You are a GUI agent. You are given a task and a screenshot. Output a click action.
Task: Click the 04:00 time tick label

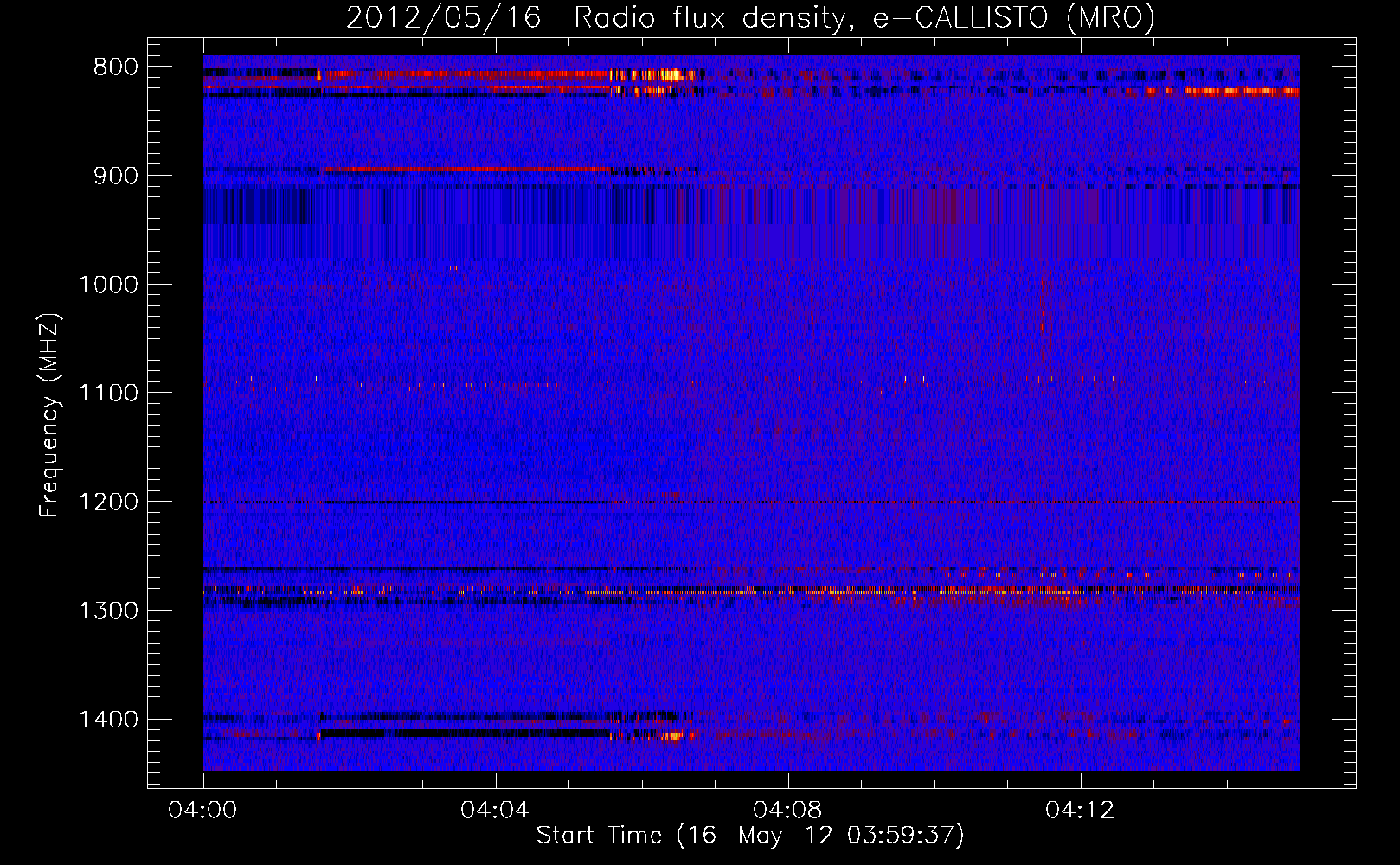point(202,811)
